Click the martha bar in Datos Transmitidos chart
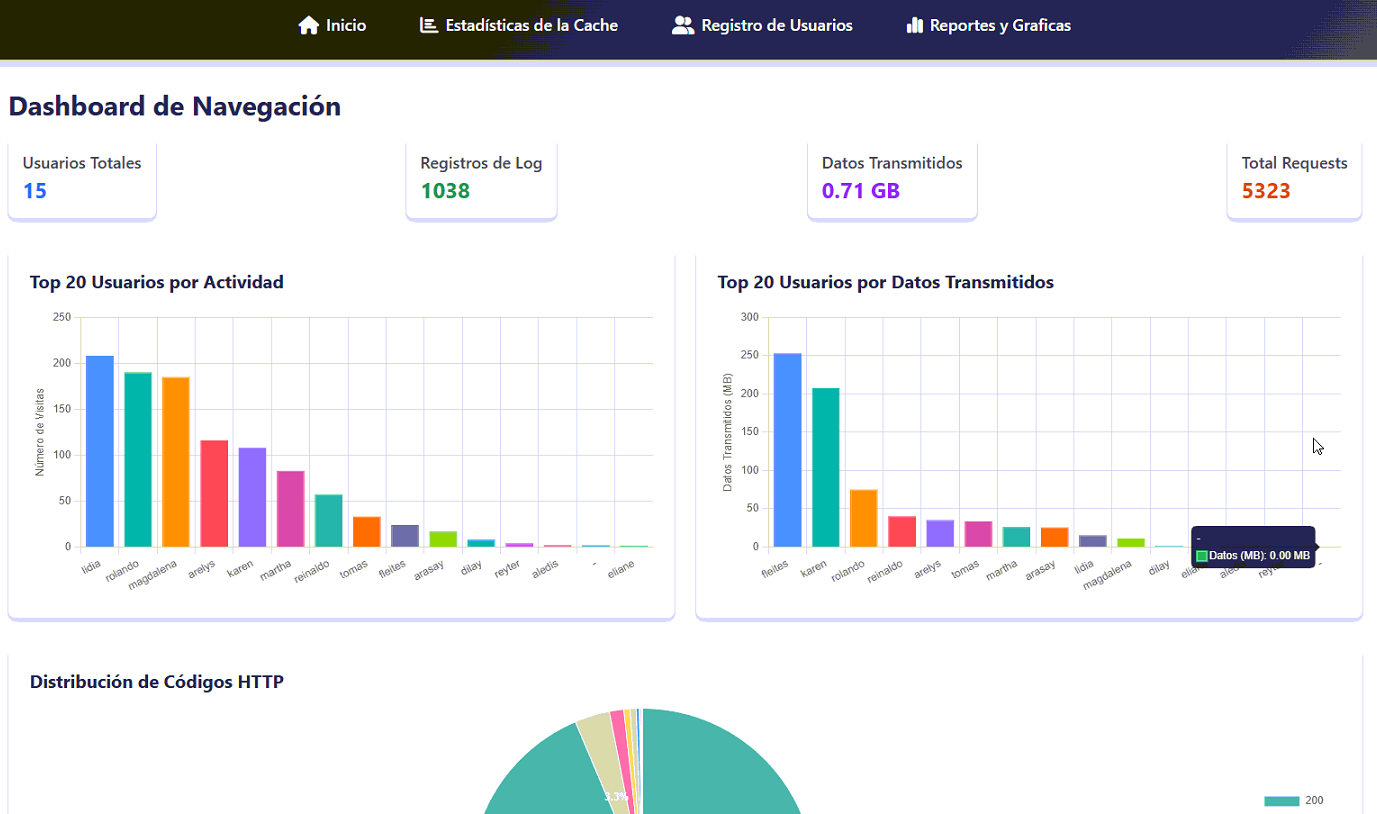1377x814 pixels. pos(1017,537)
